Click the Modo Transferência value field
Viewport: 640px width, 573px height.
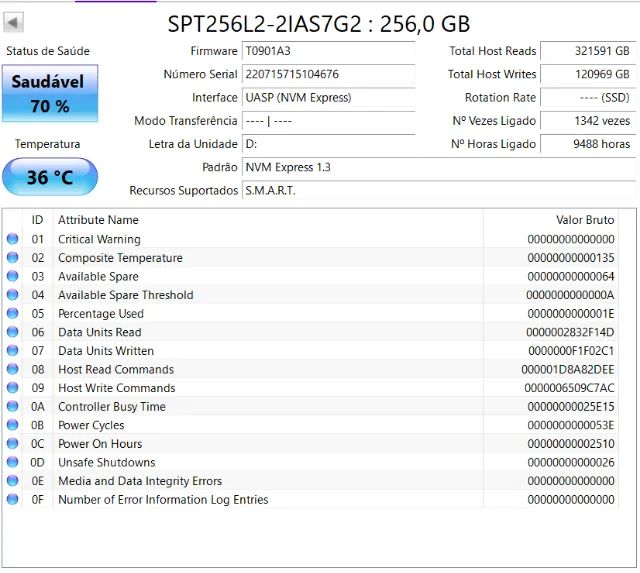click(x=329, y=121)
